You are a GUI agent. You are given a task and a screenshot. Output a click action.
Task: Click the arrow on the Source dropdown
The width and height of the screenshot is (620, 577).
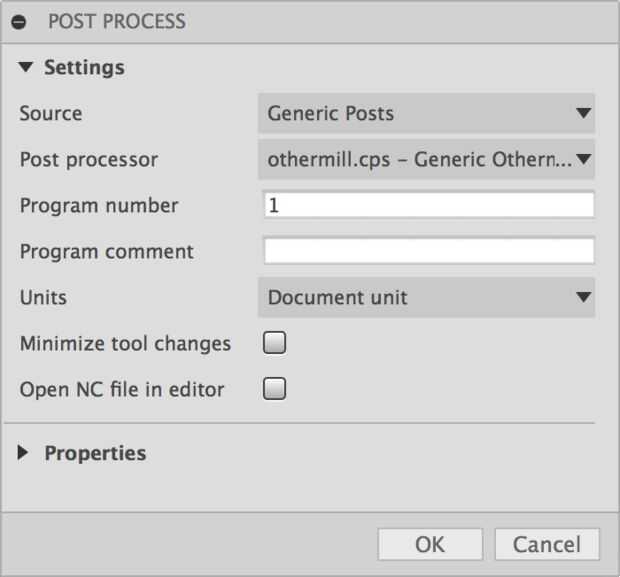pos(584,113)
